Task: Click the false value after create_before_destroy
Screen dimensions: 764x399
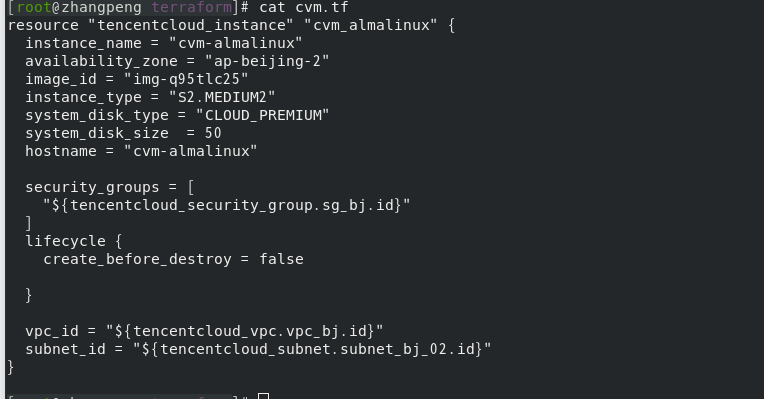Action: coord(281,259)
